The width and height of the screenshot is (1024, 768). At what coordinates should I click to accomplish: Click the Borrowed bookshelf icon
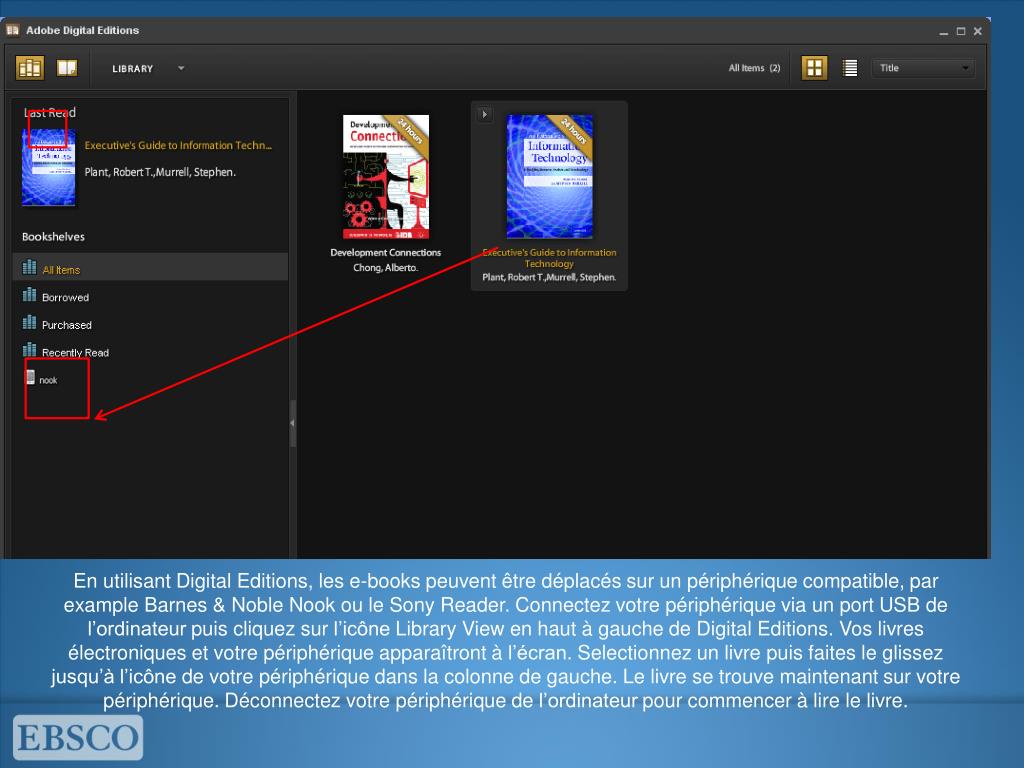tap(29, 295)
